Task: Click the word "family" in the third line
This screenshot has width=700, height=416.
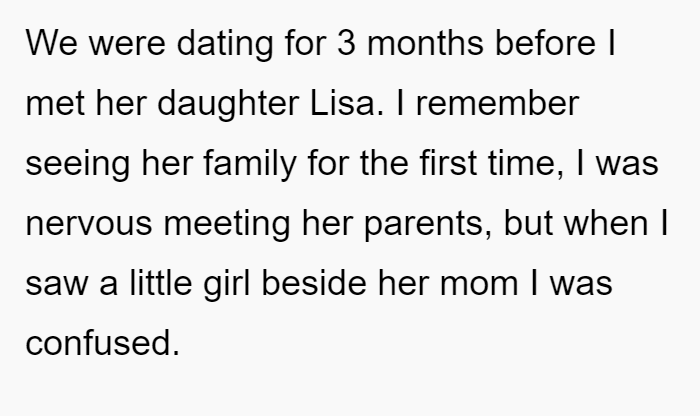Action: (250, 164)
